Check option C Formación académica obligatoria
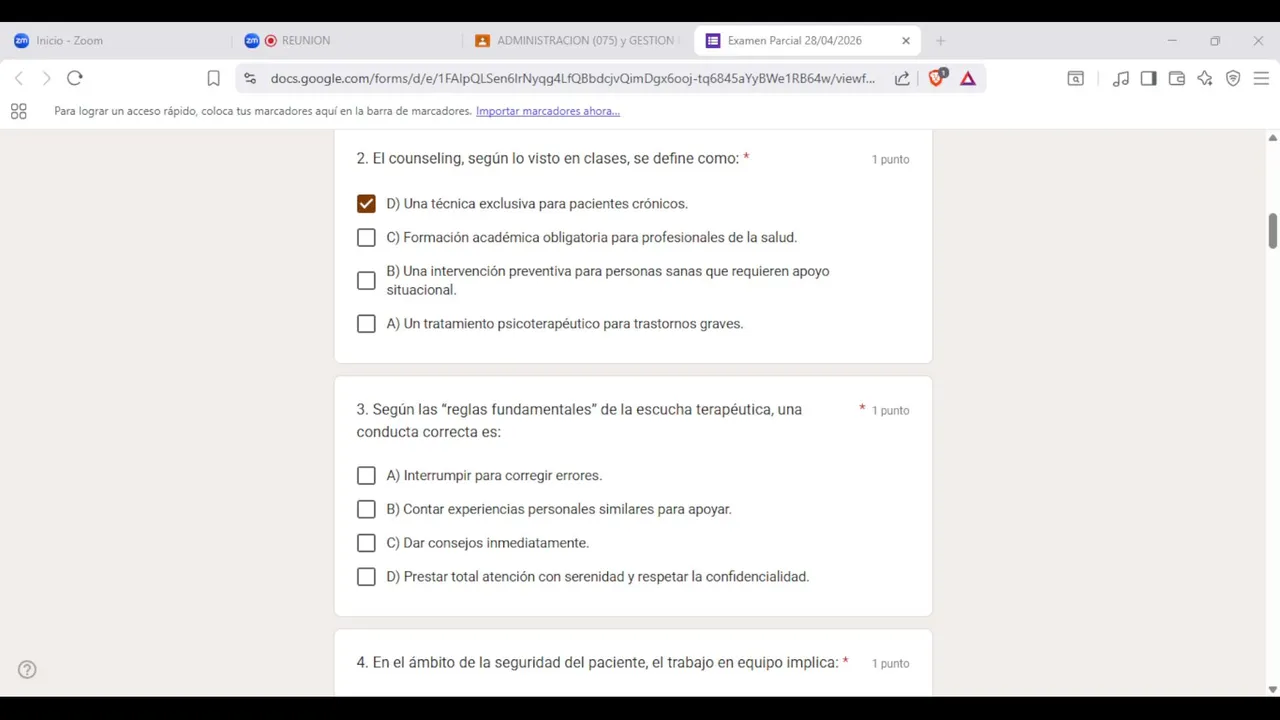Image resolution: width=1280 pixels, height=720 pixels. point(366,238)
